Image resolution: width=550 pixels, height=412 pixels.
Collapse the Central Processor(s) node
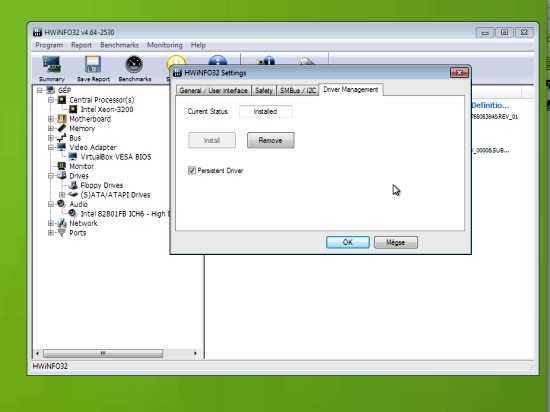[x=51, y=100]
